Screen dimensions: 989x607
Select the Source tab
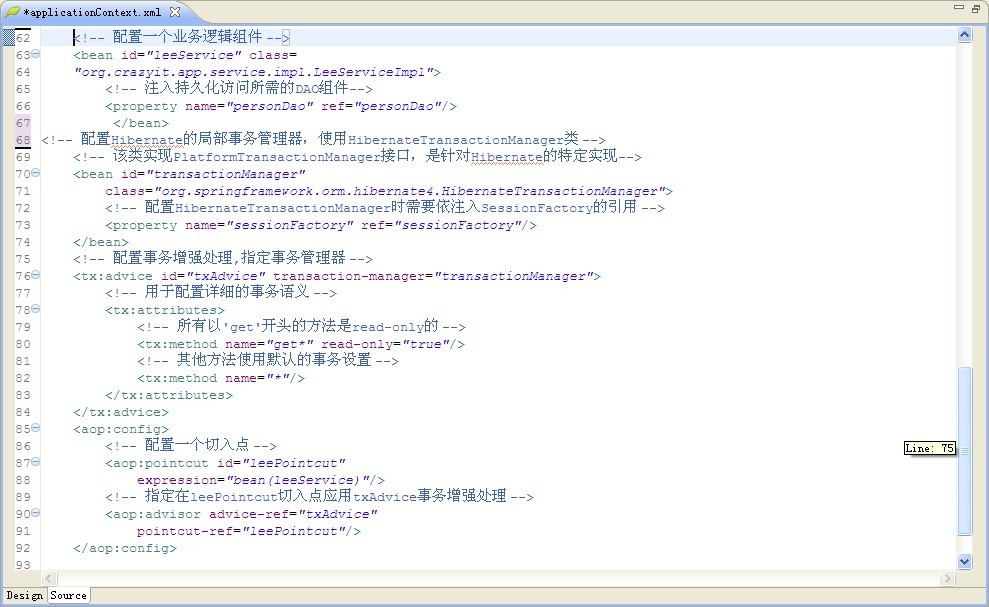[68, 595]
